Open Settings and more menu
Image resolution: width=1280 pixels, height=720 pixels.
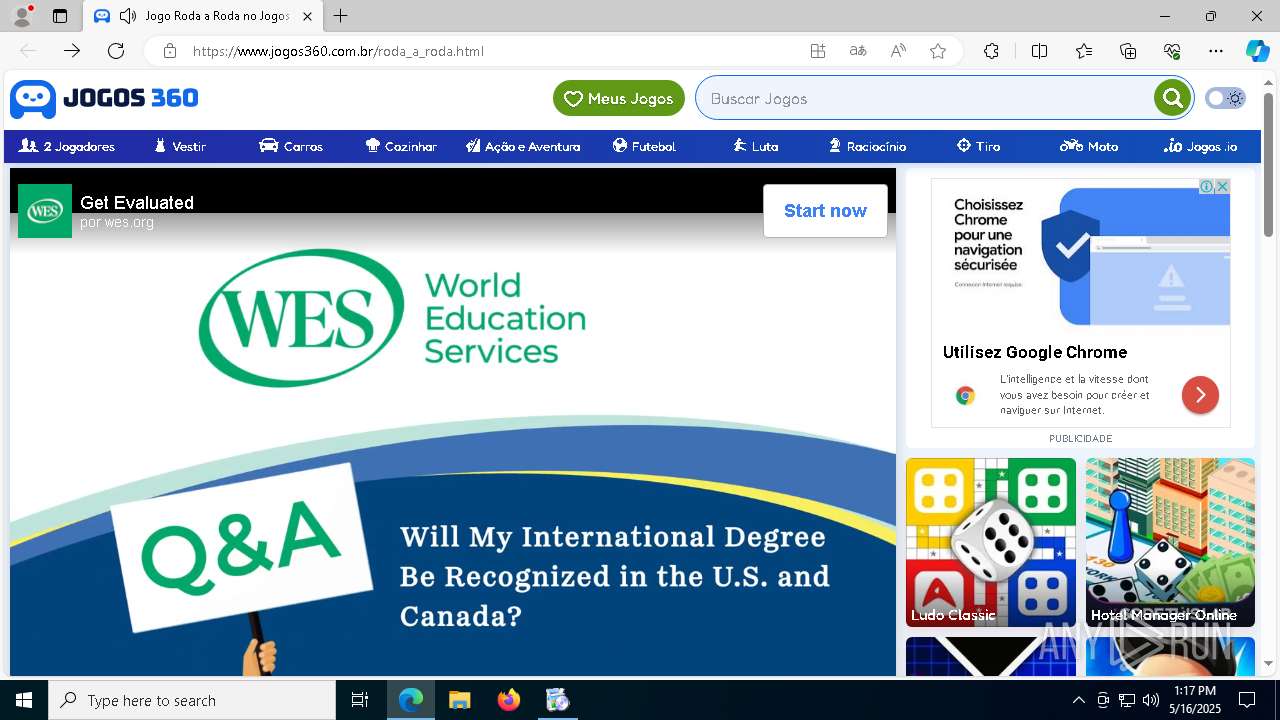1216,51
